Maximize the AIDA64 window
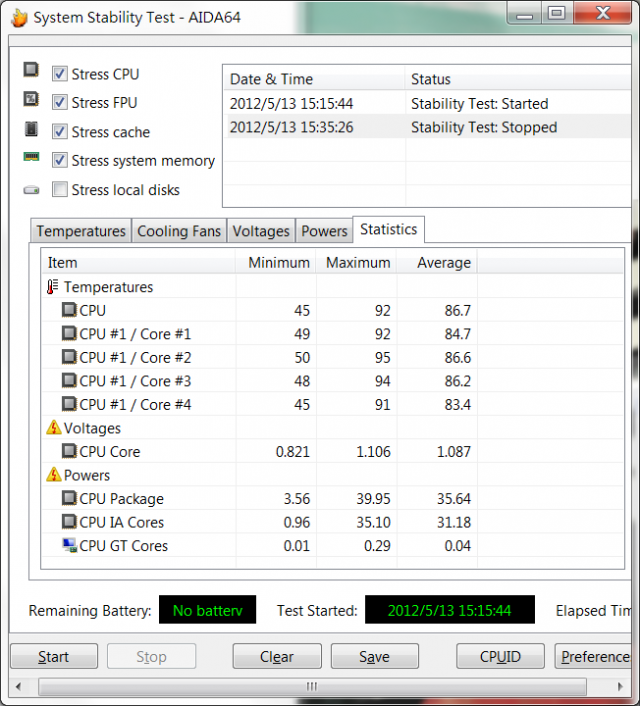640x707 pixels. [x=557, y=13]
